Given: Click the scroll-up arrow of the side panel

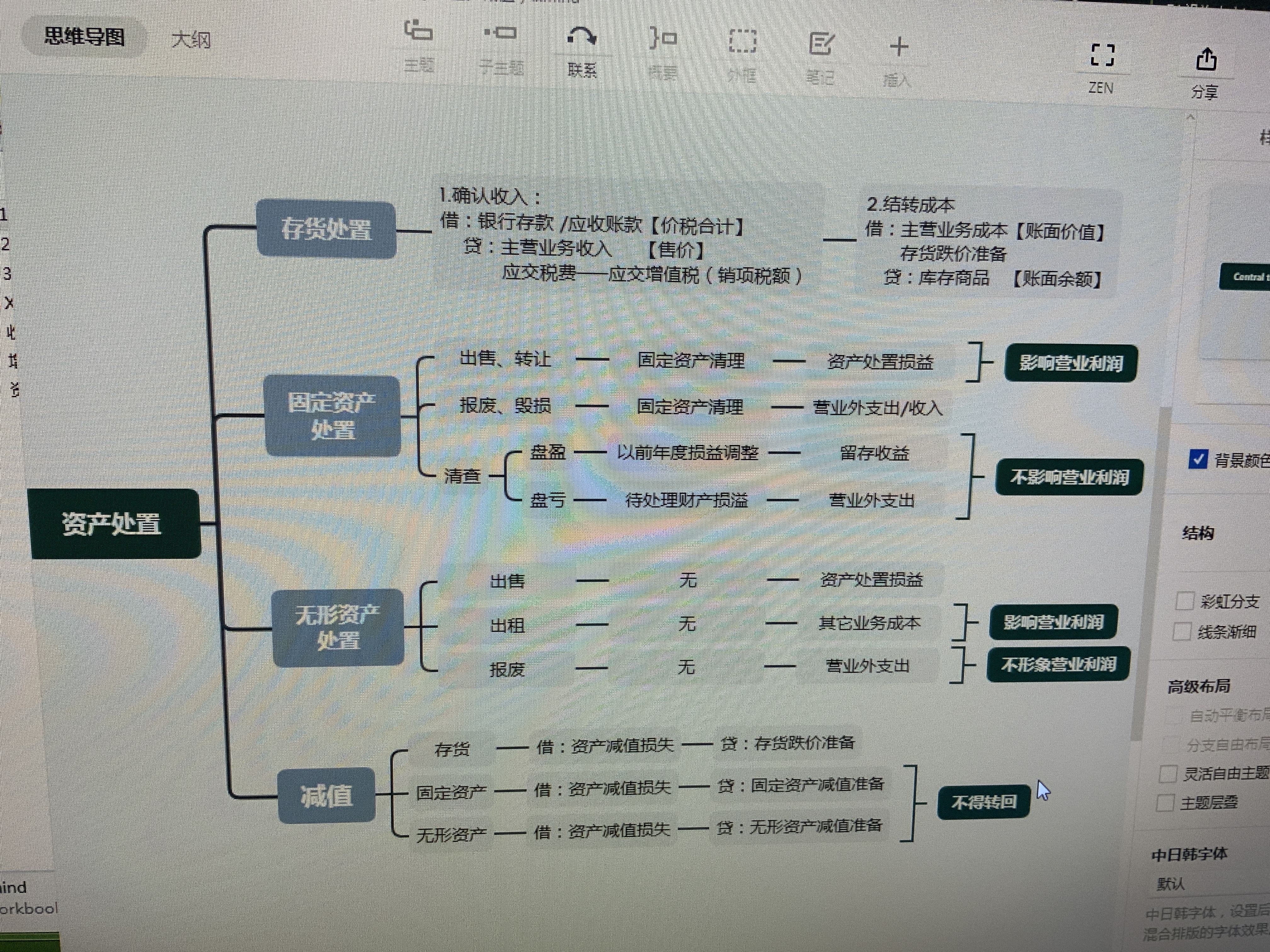Looking at the screenshot, I should pyautogui.click(x=1190, y=117).
